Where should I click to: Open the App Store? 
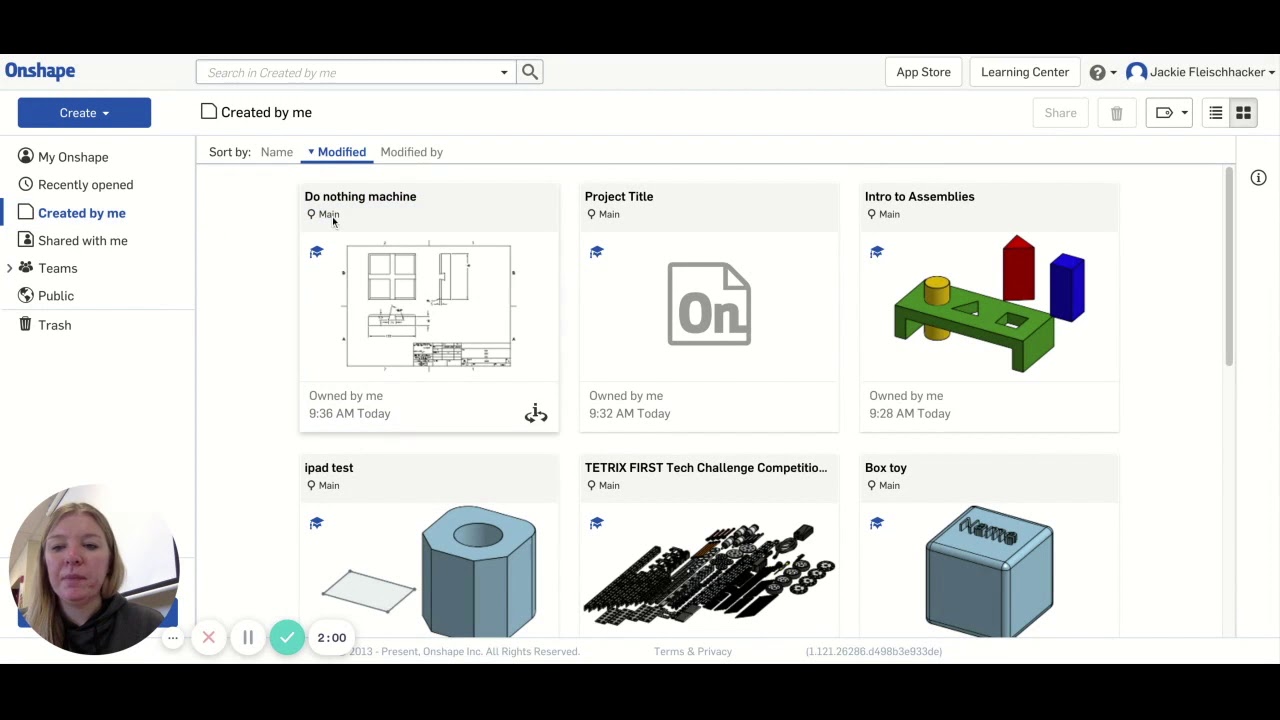coord(923,72)
